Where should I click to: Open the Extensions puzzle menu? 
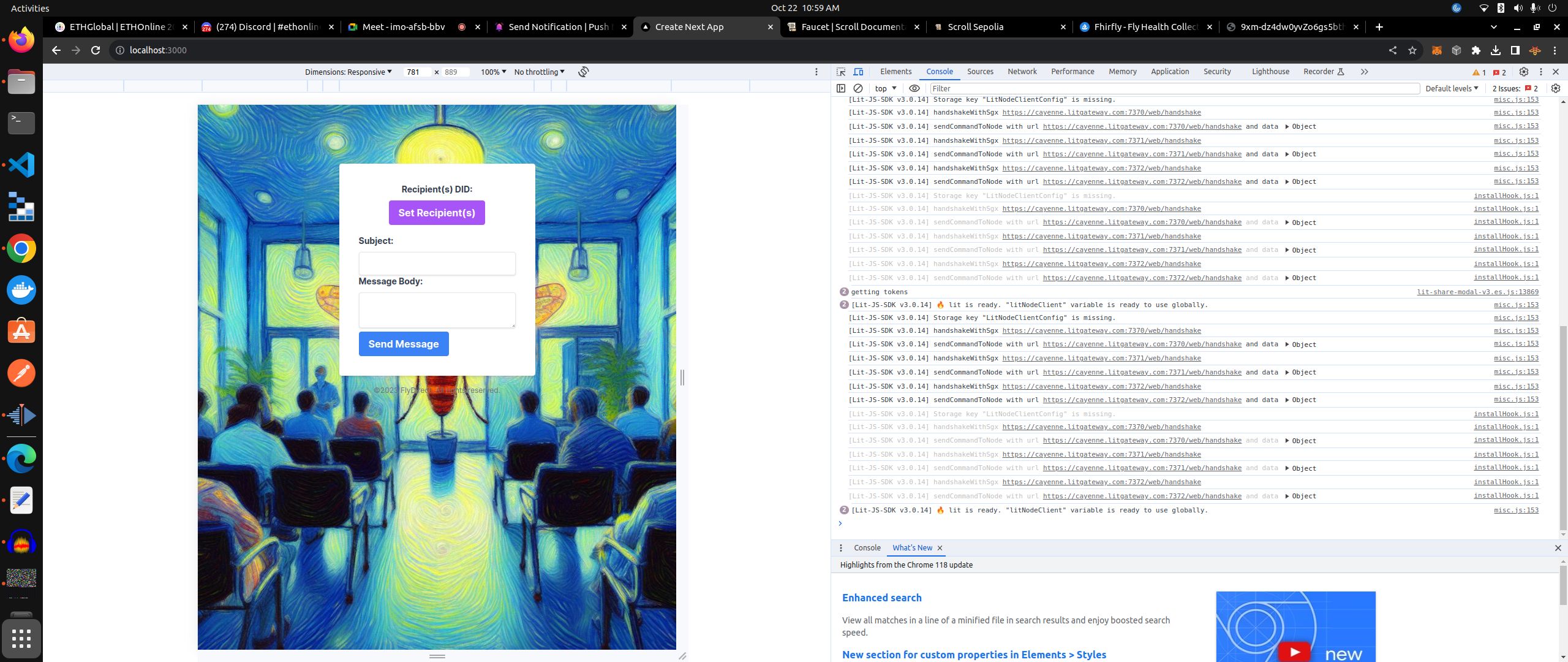[1476, 50]
